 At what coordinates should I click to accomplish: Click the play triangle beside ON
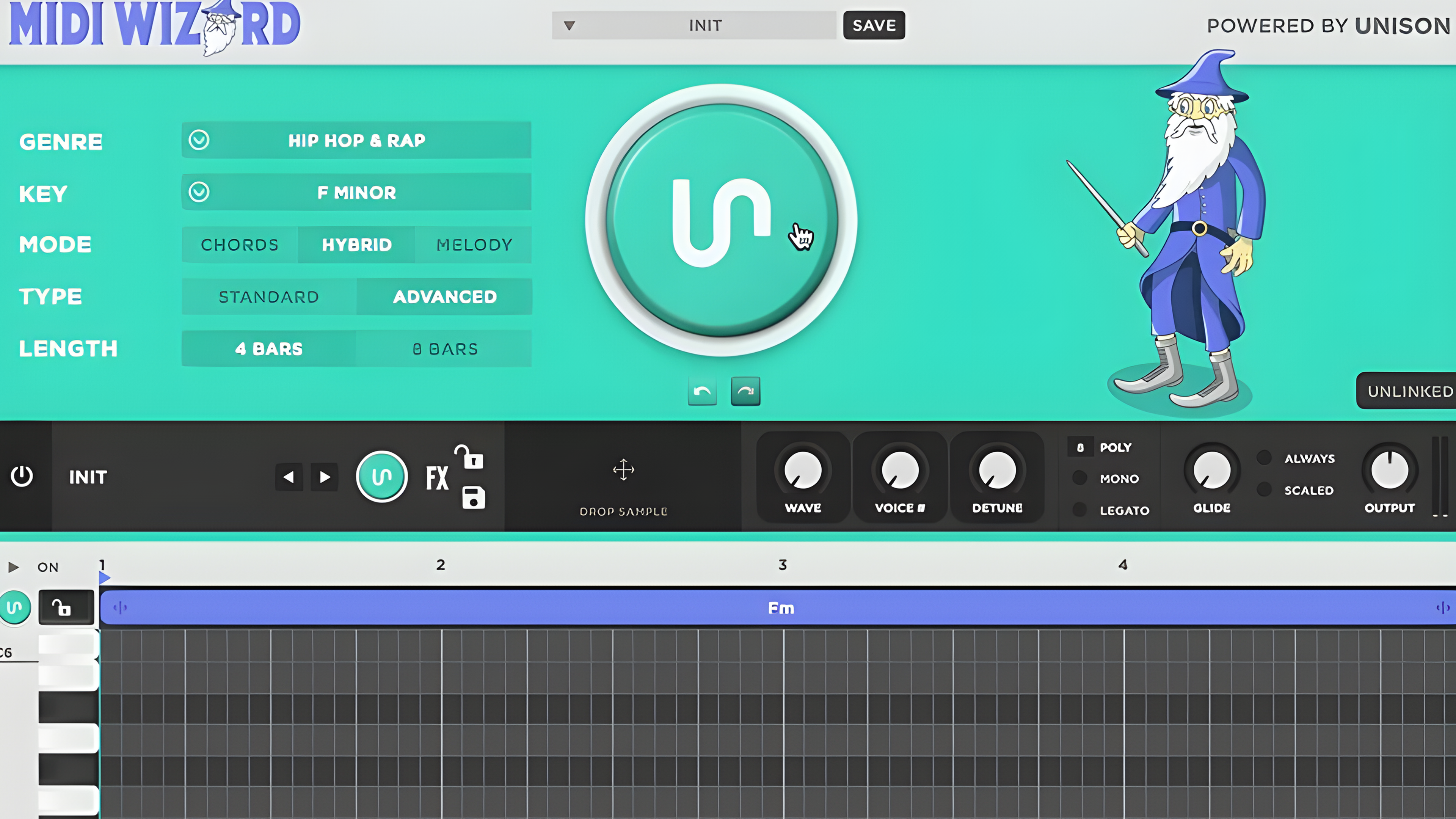[x=14, y=567]
